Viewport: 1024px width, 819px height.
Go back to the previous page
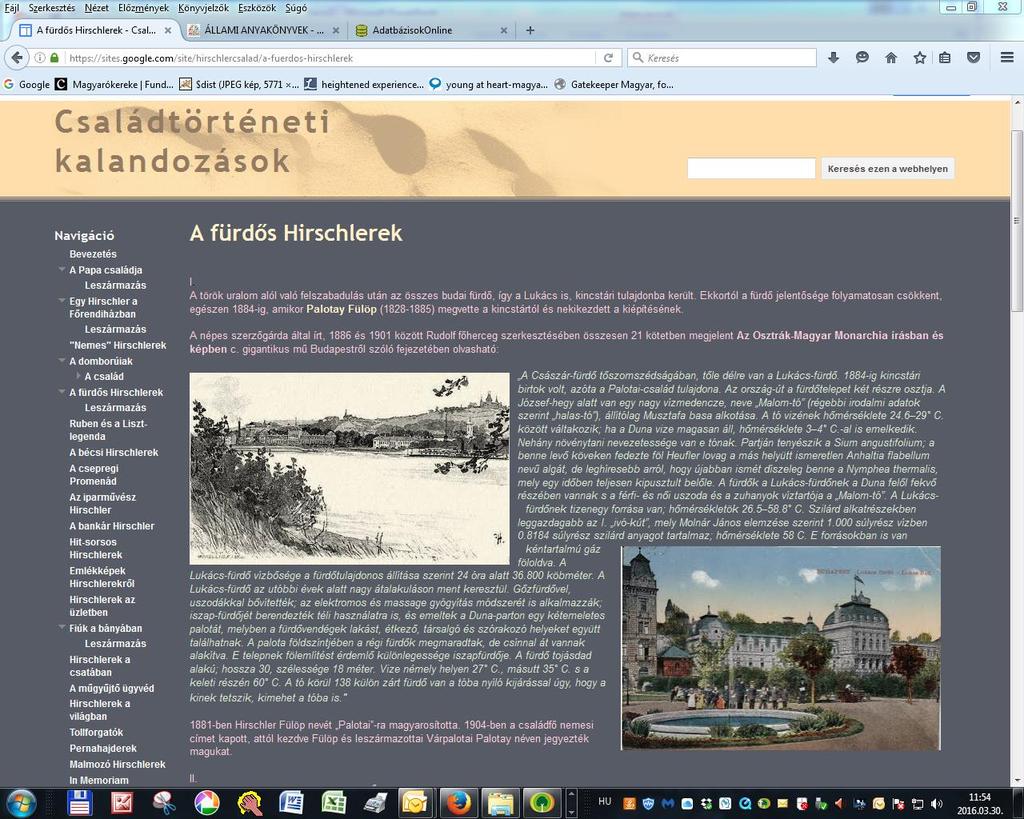click(x=17, y=57)
